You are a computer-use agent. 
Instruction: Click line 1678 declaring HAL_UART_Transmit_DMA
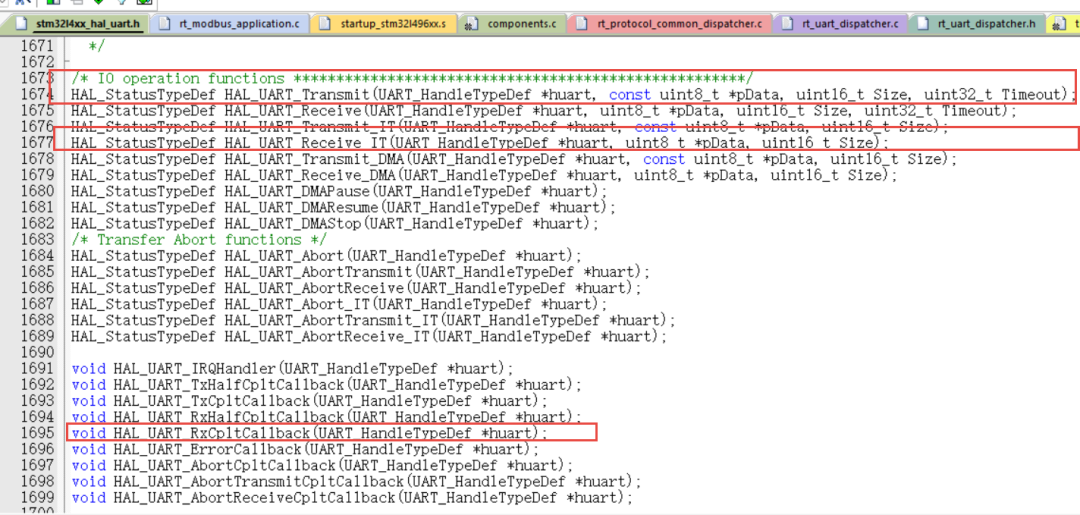coord(514,159)
